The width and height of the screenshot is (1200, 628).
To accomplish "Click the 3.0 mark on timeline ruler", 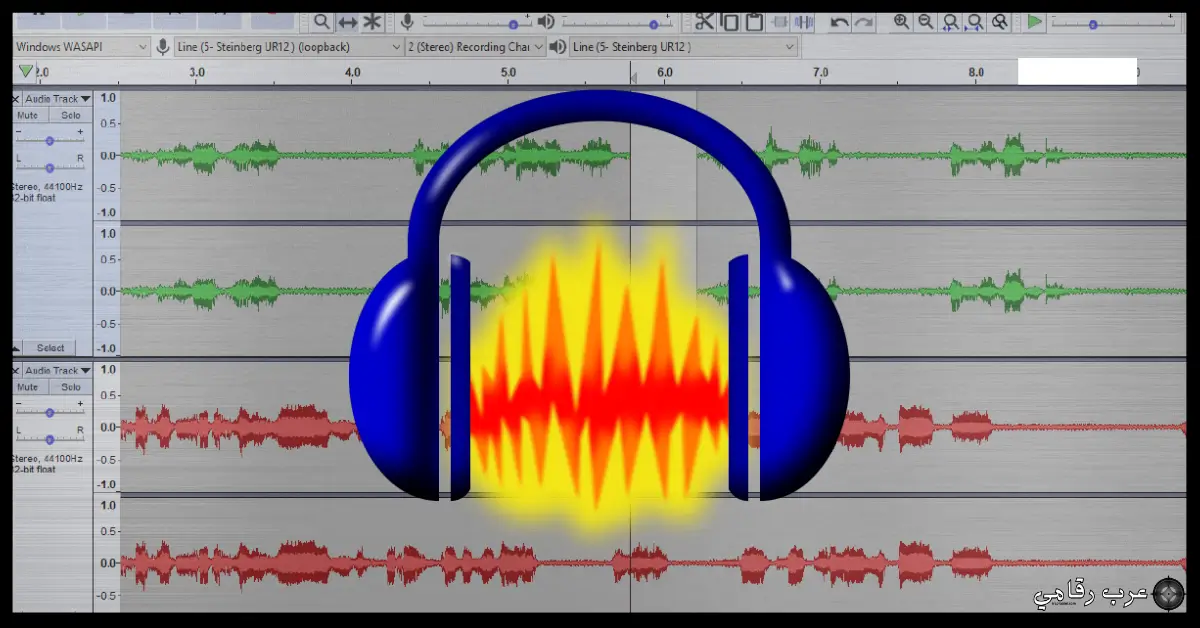I will (x=197, y=72).
